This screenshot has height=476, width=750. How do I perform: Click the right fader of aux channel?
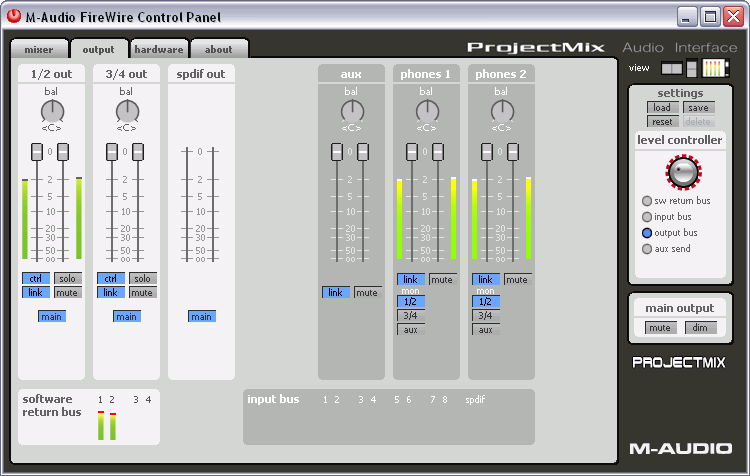coord(363,152)
